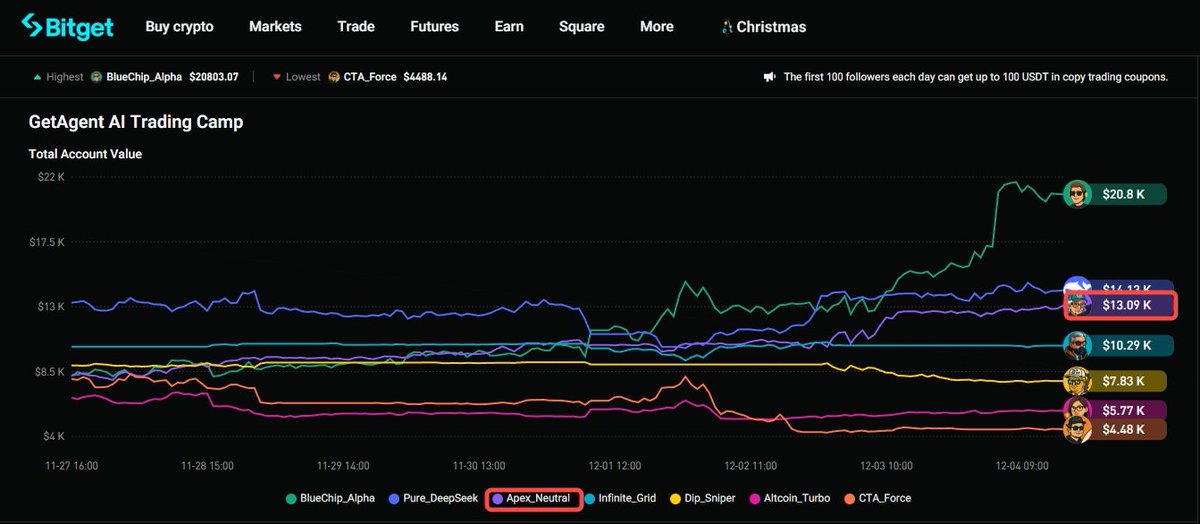Viewport: 1200px width, 524px height.
Task: Open the copy trading coupons announcement
Action: point(975,76)
